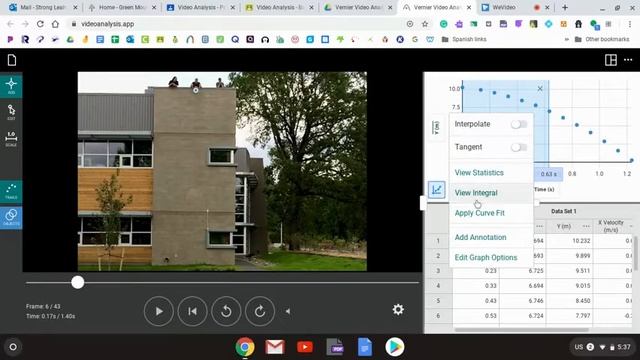Screen dimensions: 640x360
Task: Select the Edit points tool in sidebar
Action: [x=11, y=112]
